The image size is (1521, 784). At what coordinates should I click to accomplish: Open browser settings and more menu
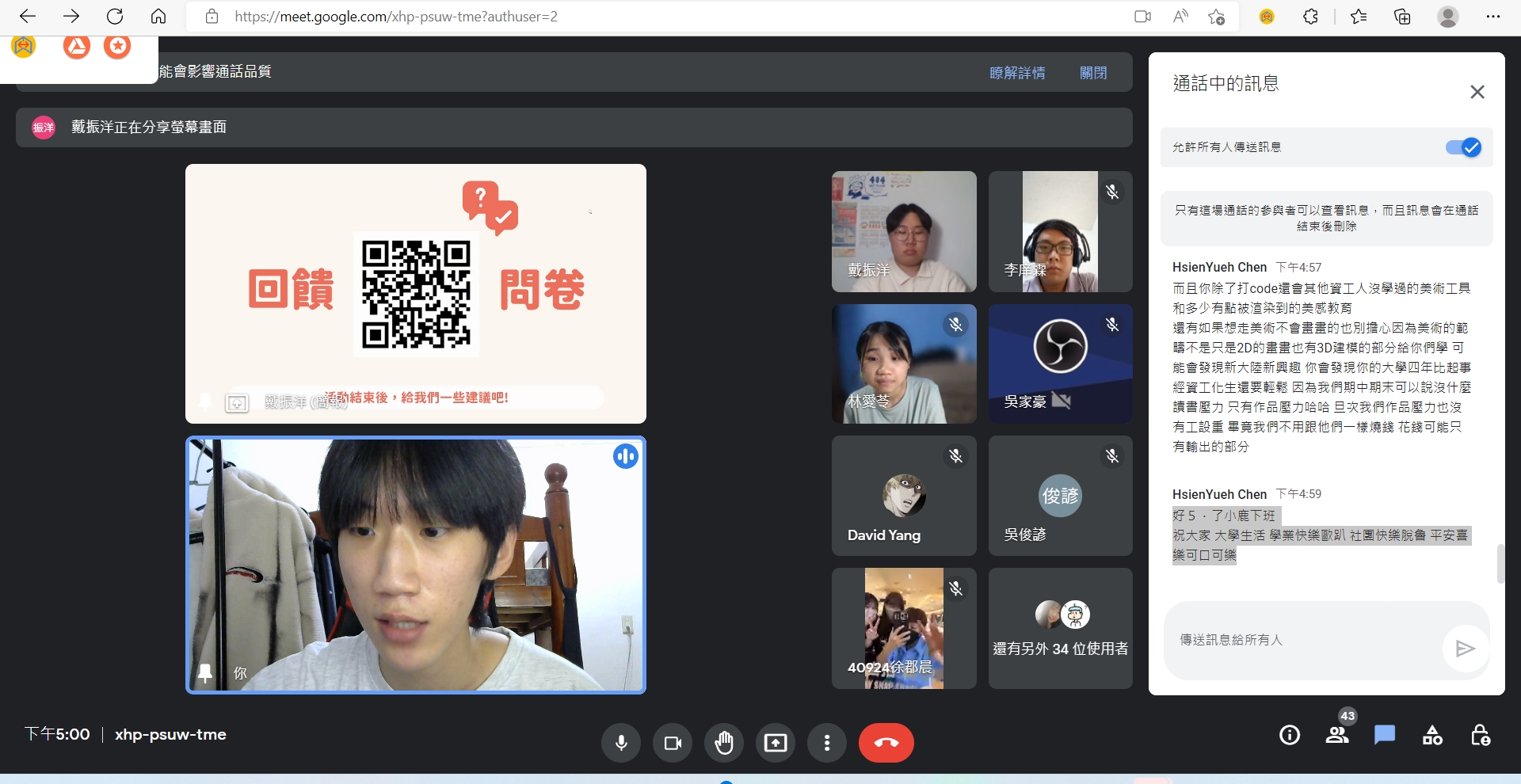pos(1493,17)
